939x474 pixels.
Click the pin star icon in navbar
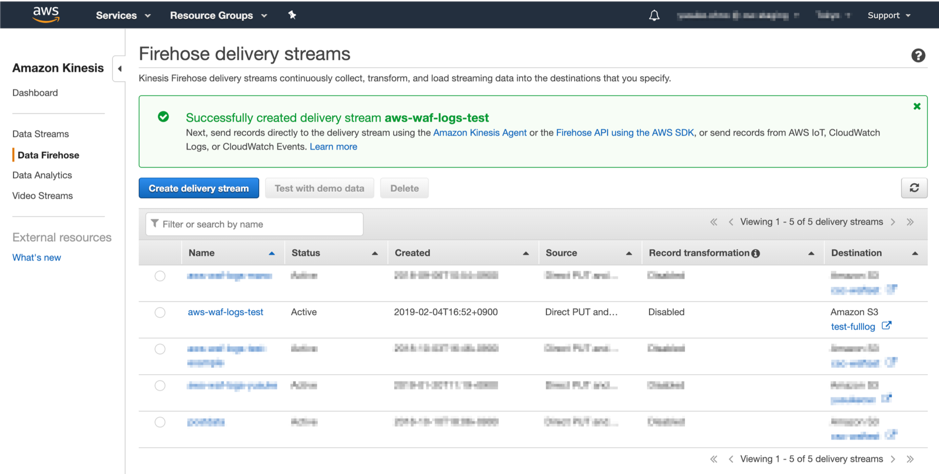point(292,15)
